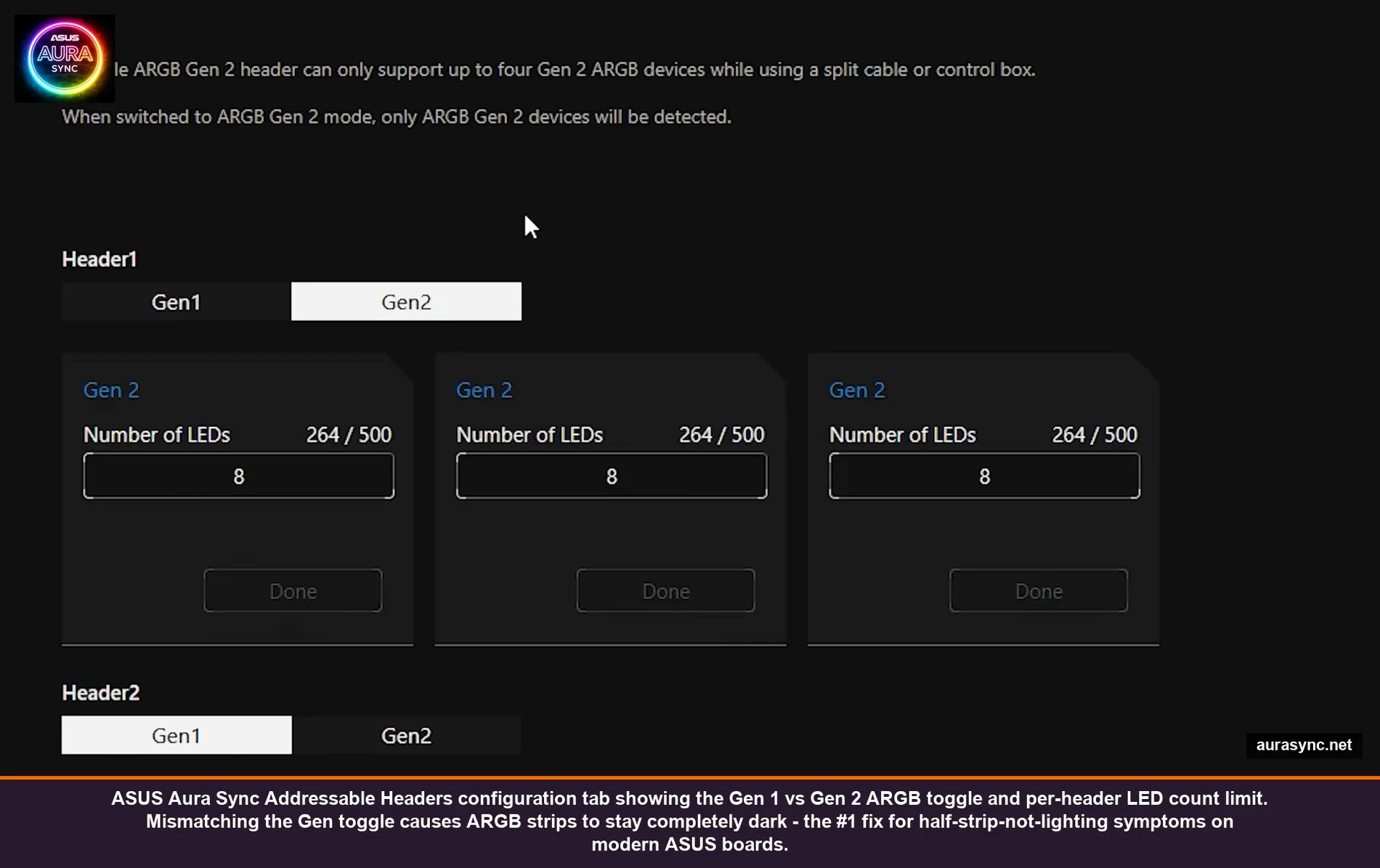Screen dimensions: 1380x868
Task: Edit LED count in the rightmost device card
Action: coord(984,476)
